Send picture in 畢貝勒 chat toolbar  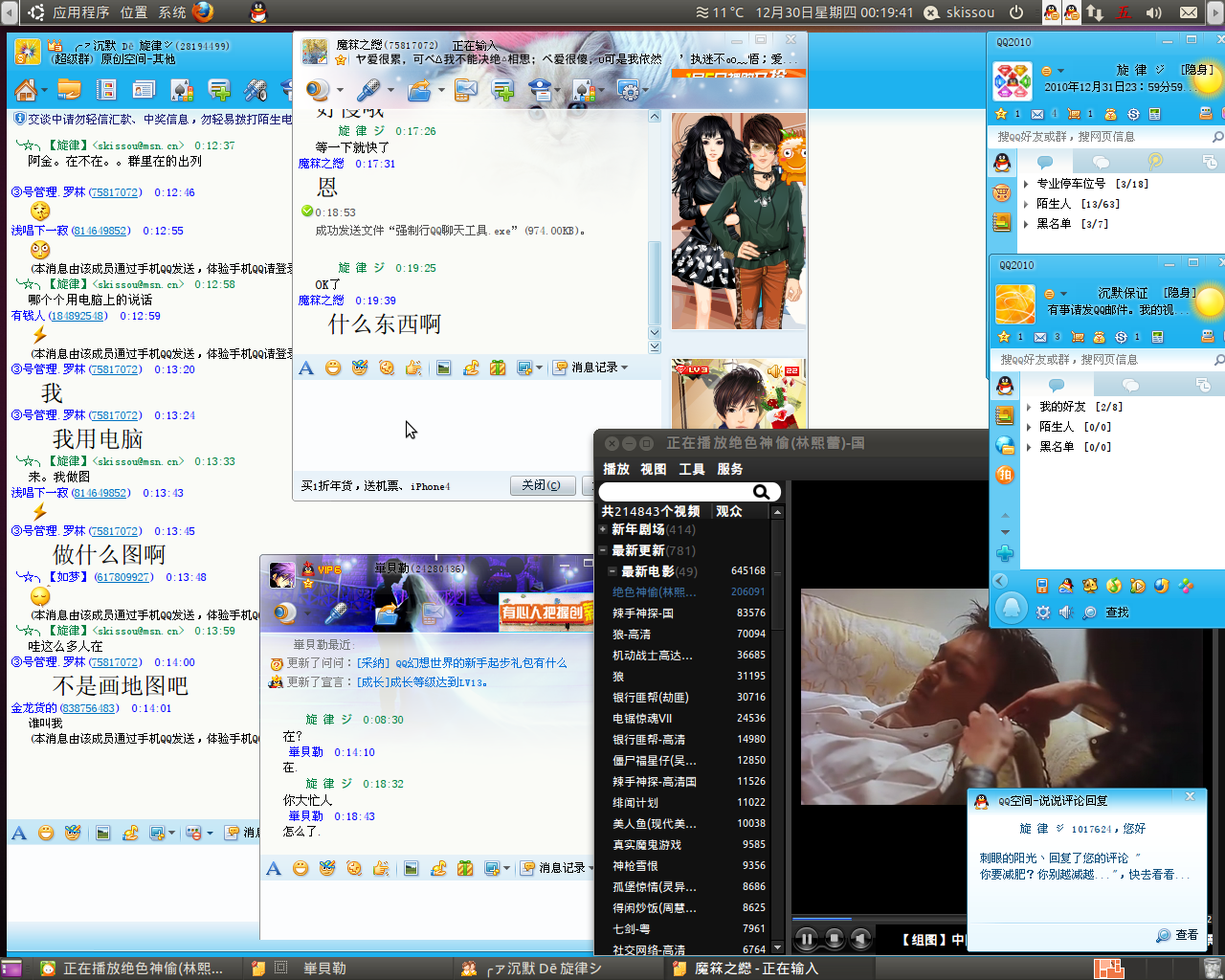tap(412, 868)
